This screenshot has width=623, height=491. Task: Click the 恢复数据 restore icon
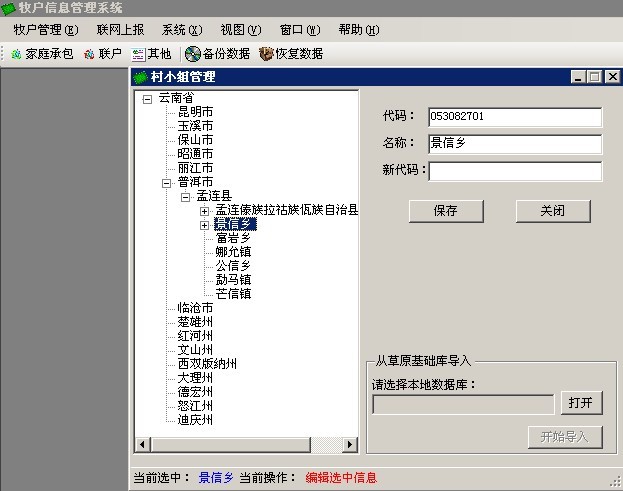266,54
